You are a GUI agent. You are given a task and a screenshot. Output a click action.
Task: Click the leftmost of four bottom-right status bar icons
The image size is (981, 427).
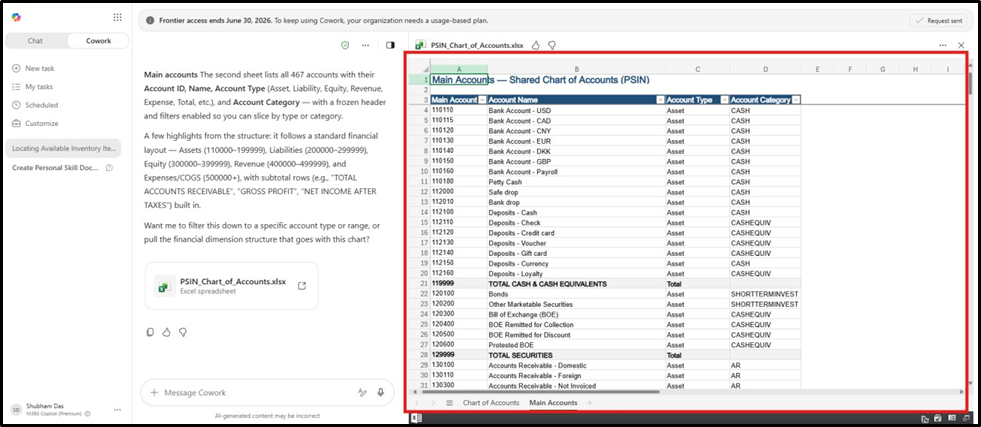[925, 419]
